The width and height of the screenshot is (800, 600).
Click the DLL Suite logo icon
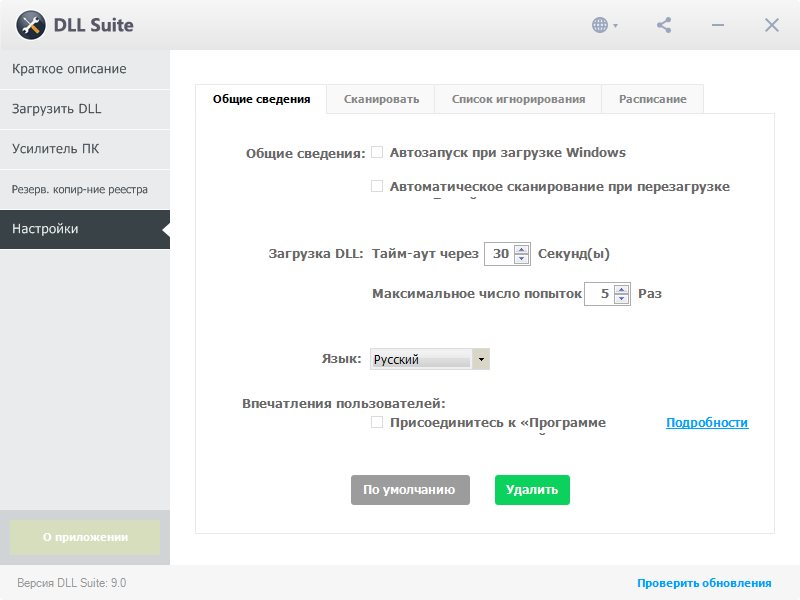pyautogui.click(x=32, y=25)
